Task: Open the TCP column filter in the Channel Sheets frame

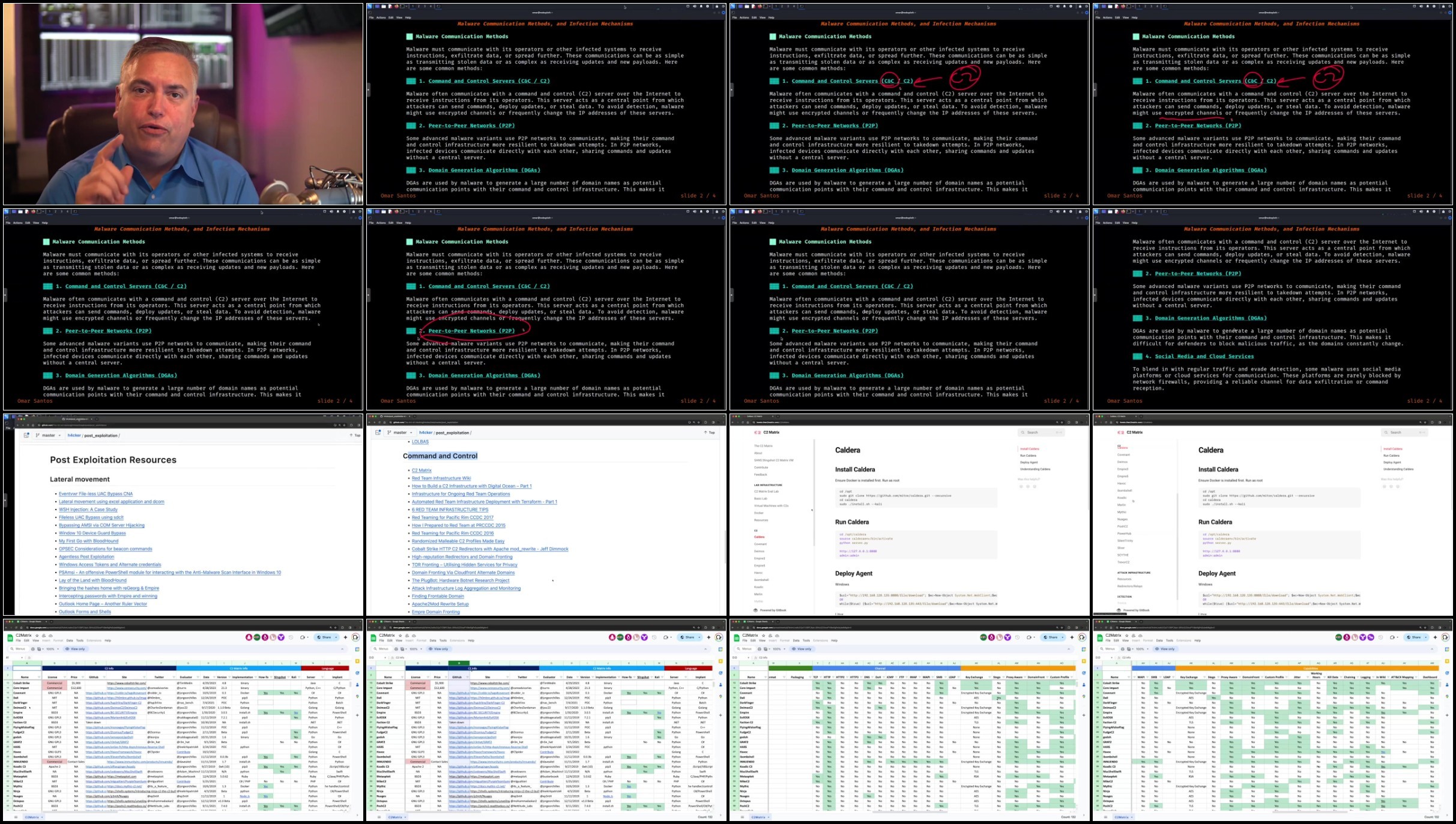Action: pyautogui.click(x=821, y=677)
